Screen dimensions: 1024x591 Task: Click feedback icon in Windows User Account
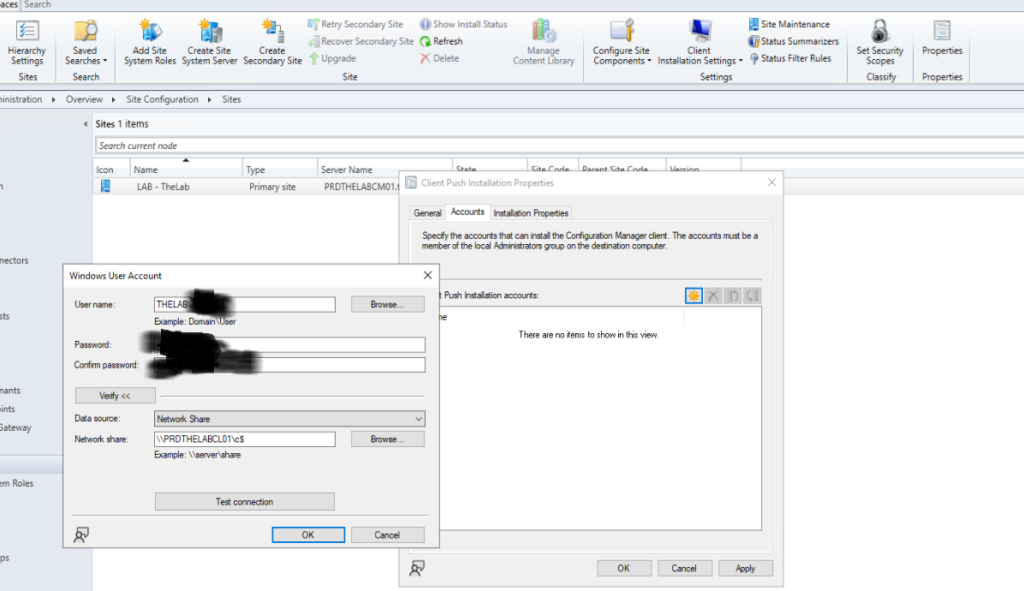81,535
